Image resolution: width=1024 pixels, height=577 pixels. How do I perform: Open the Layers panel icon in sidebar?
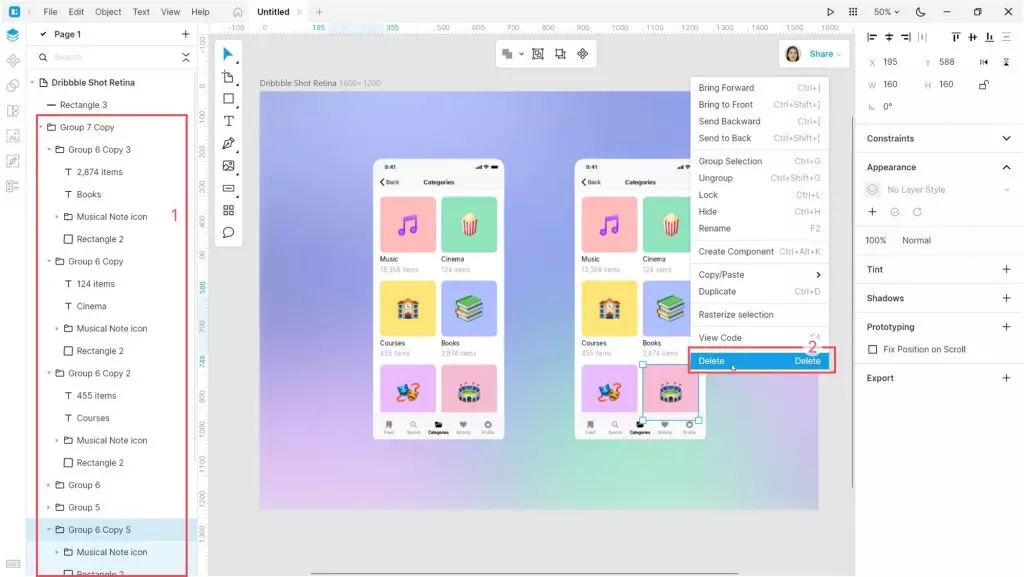12,35
